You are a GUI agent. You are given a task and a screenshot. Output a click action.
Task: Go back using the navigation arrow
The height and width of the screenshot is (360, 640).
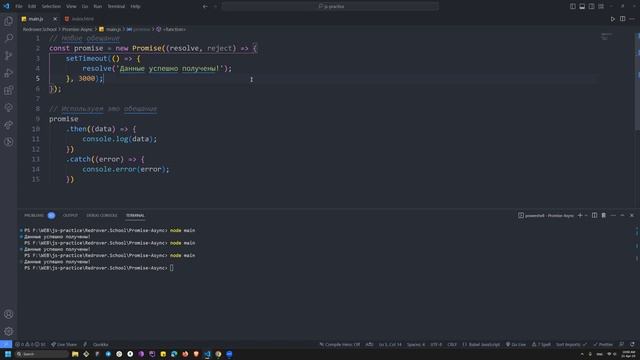(x=205, y=7)
